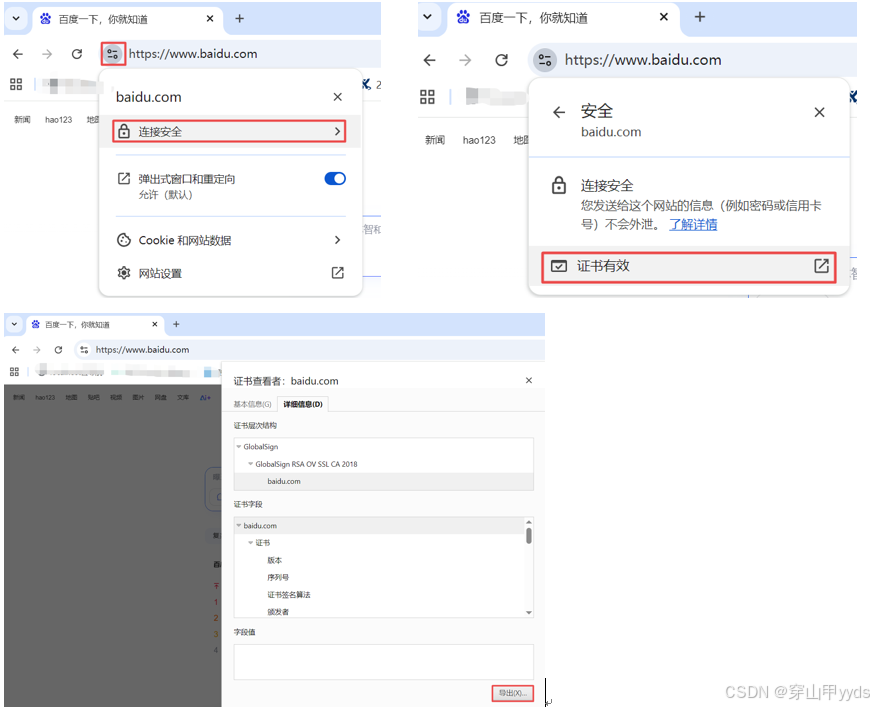The width and height of the screenshot is (874, 707).
Task: Go back in window showing the baidu.com site-info popup
Action: [18, 54]
